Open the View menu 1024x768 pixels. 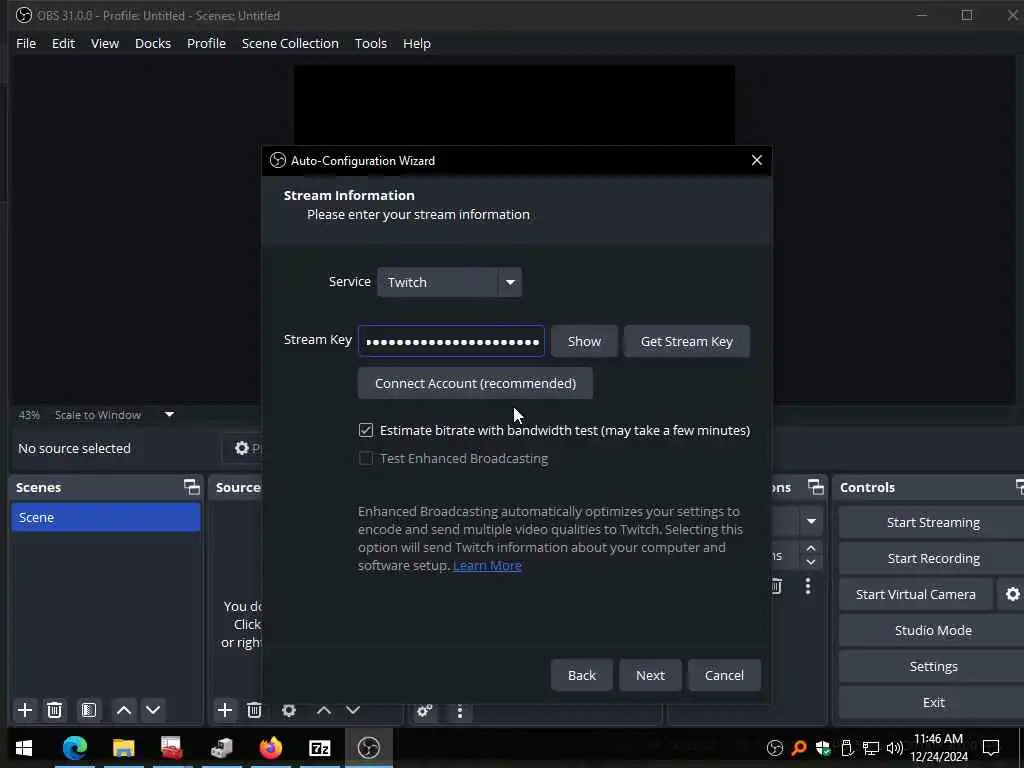pyautogui.click(x=104, y=43)
